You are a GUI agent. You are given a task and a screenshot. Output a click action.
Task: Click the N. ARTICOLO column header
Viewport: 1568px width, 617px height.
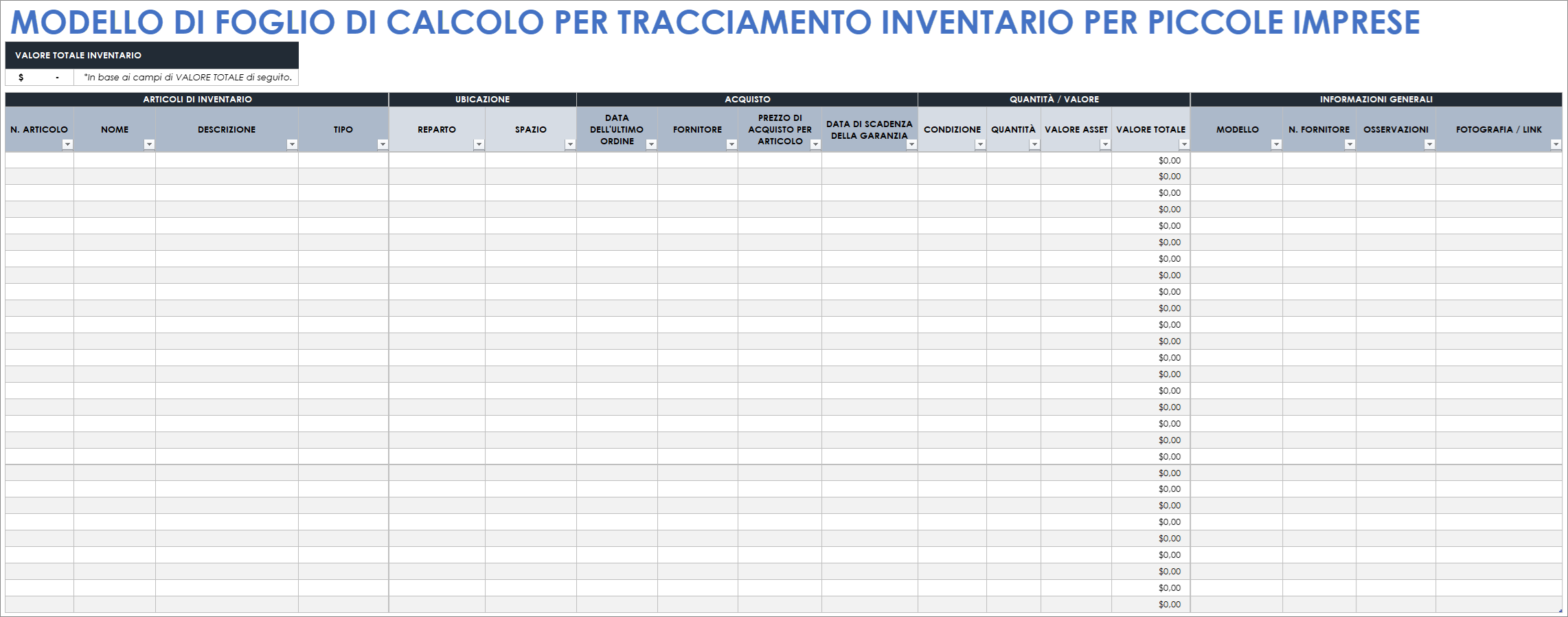tap(39, 129)
